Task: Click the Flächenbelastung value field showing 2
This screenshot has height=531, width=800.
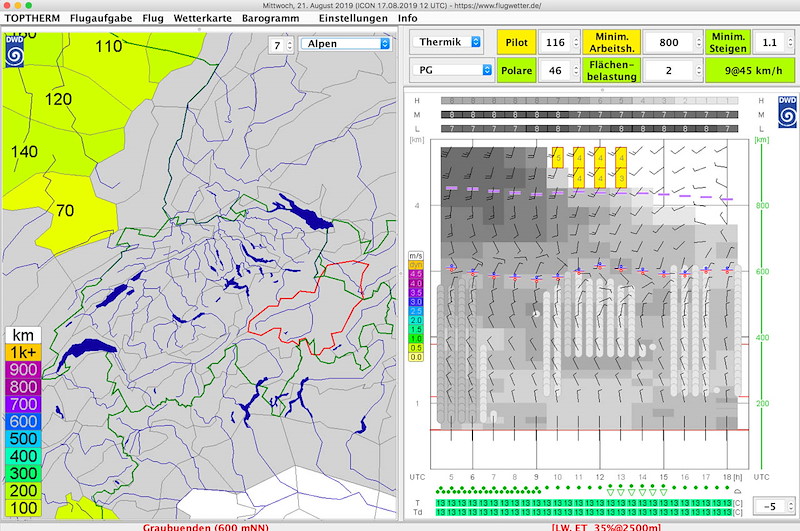Action: (668, 70)
